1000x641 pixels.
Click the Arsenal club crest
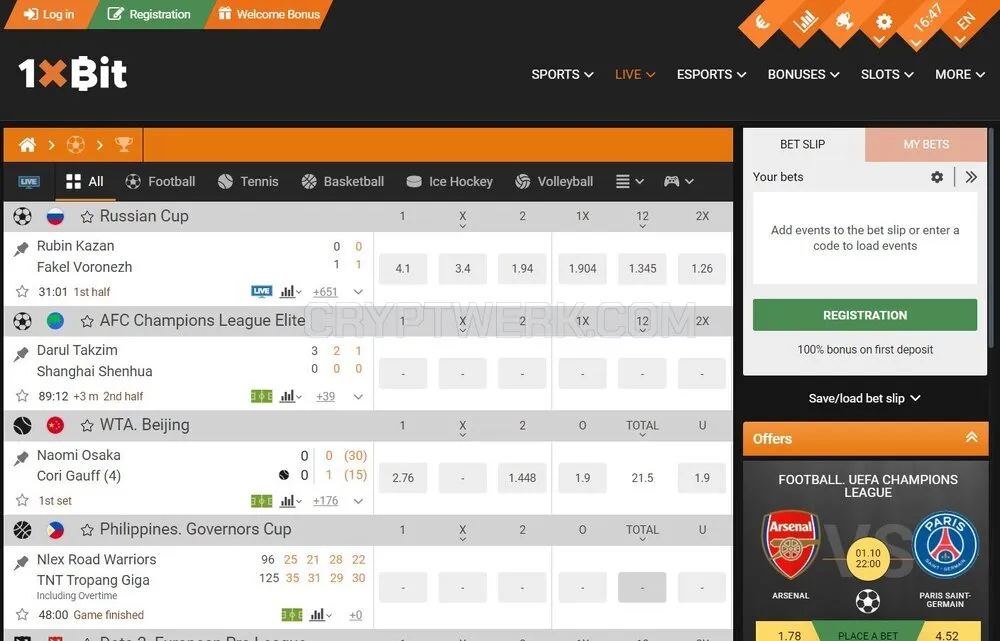pyautogui.click(x=791, y=543)
